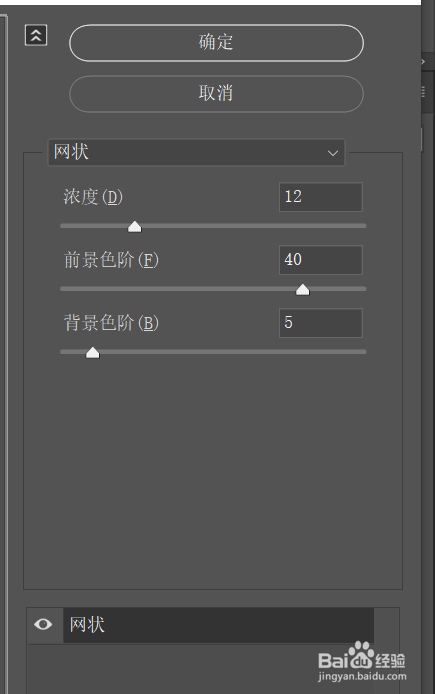Screen dimensions: 435x694
Task: Click the 浓度(D) label
Action: [93, 197]
